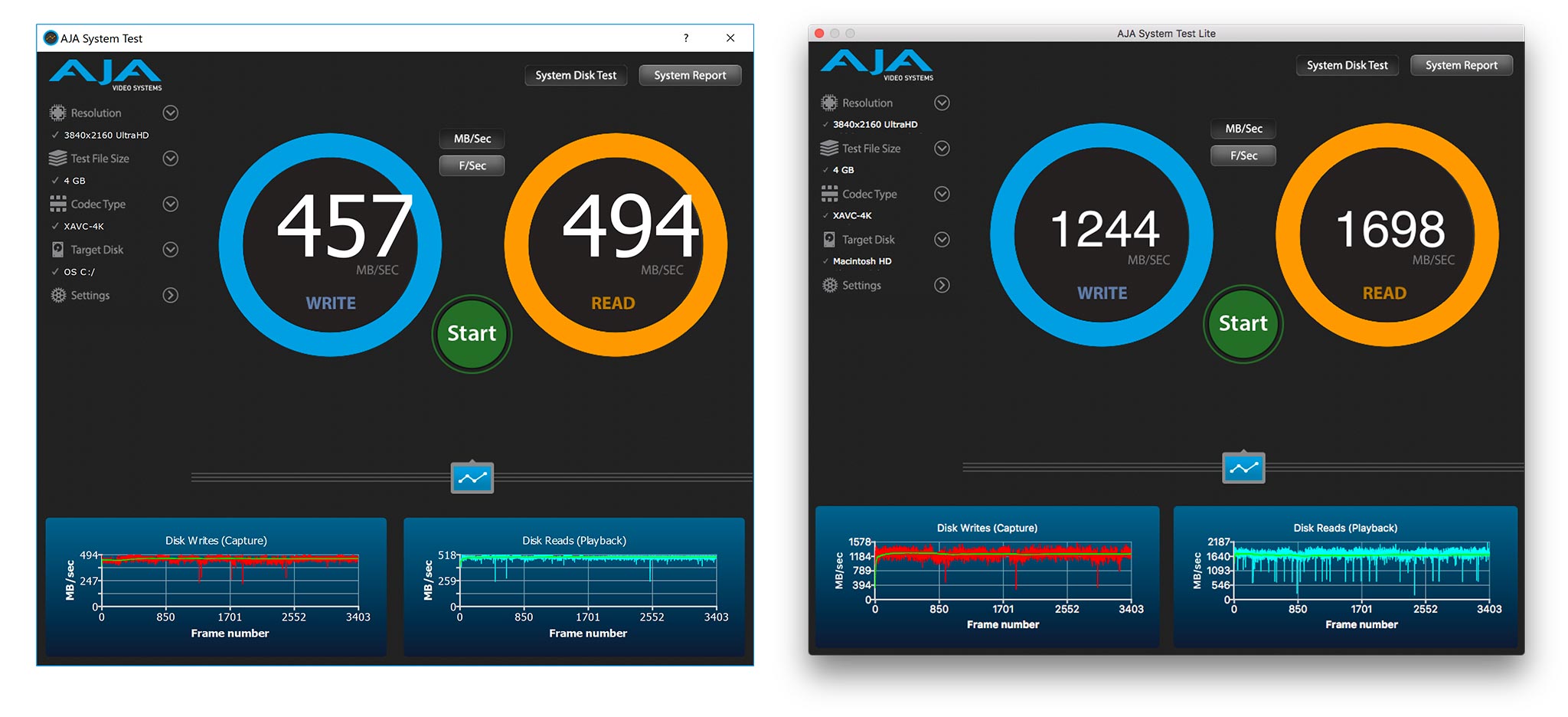Click Test File Size stack icon, Lite window

[x=829, y=148]
